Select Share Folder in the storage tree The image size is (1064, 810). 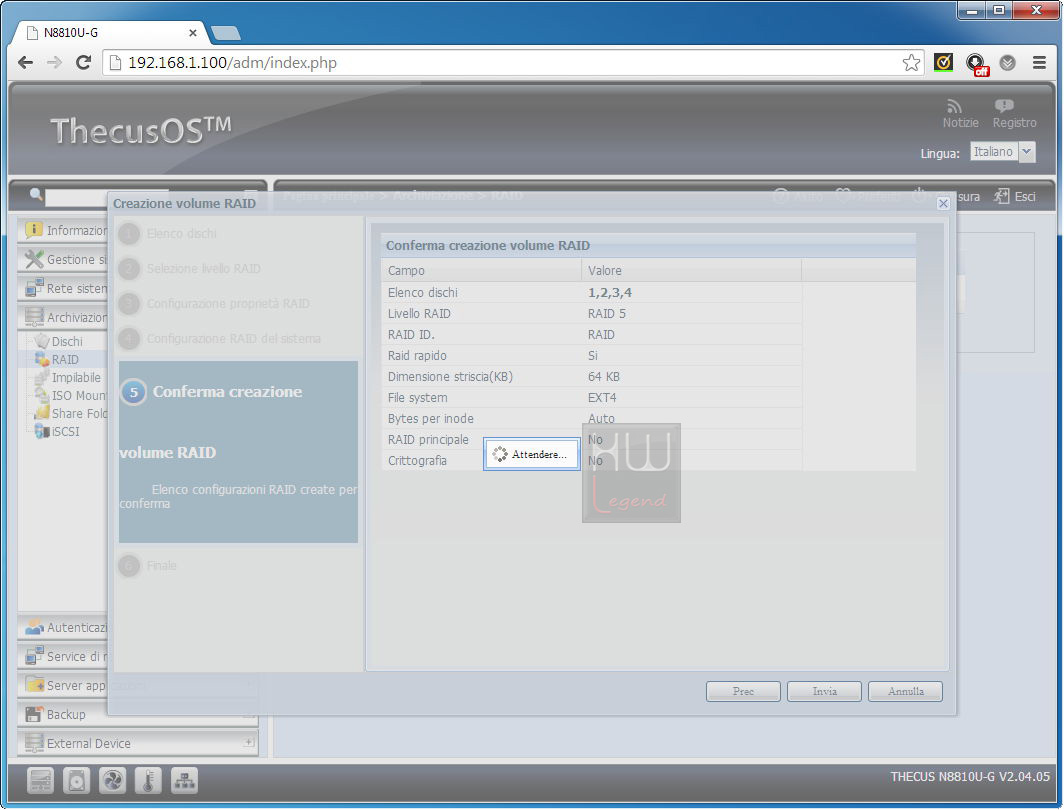click(79, 413)
